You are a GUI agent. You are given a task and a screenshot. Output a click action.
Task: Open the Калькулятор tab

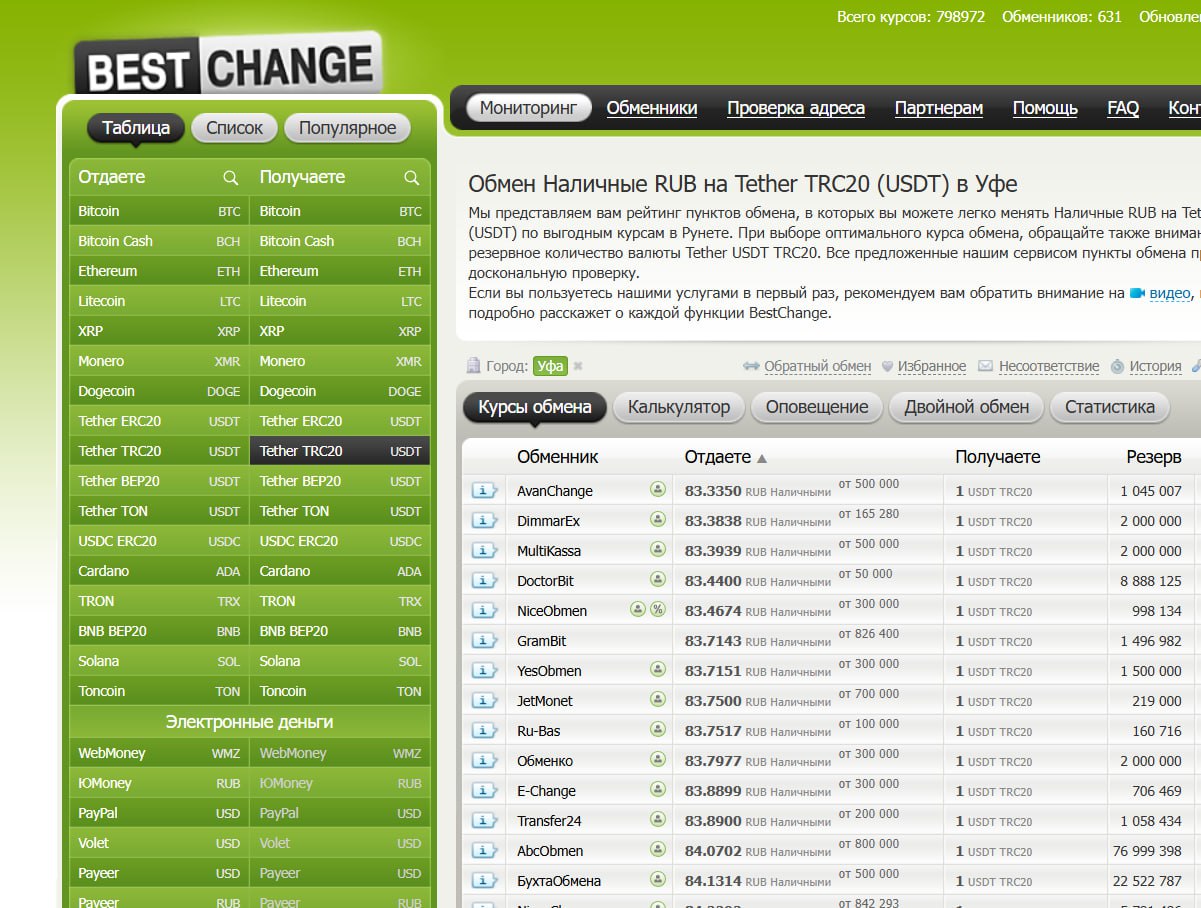pos(679,407)
